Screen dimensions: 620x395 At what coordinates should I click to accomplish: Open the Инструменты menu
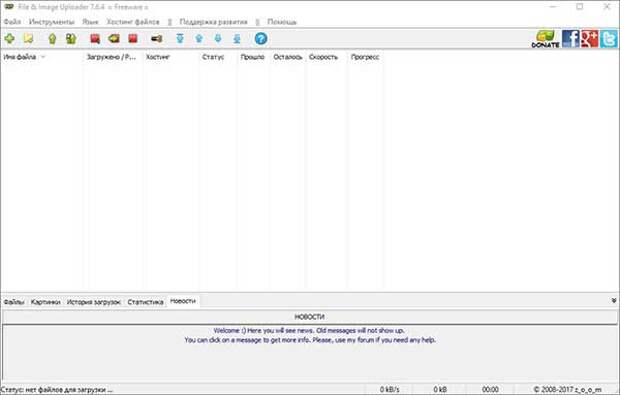click(x=51, y=22)
